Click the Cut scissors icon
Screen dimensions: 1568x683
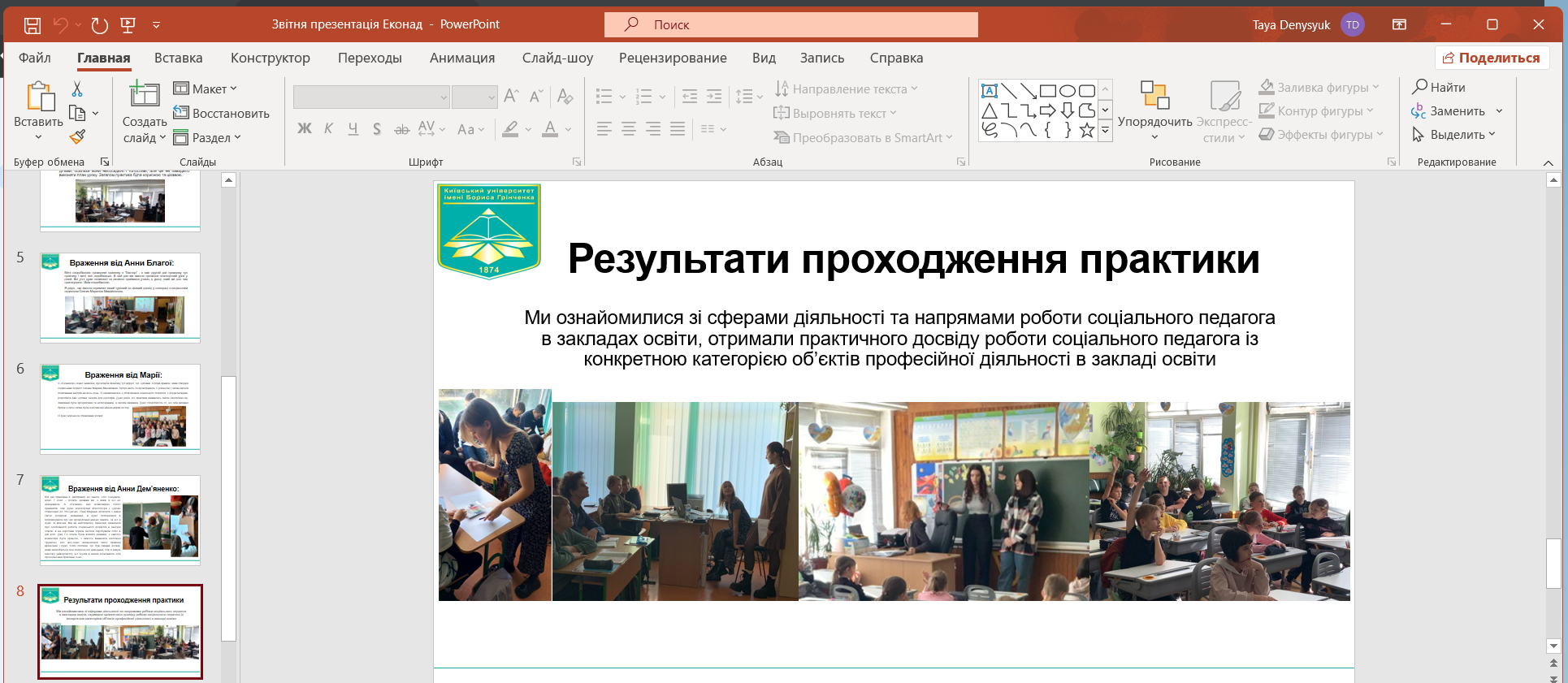coord(77,89)
